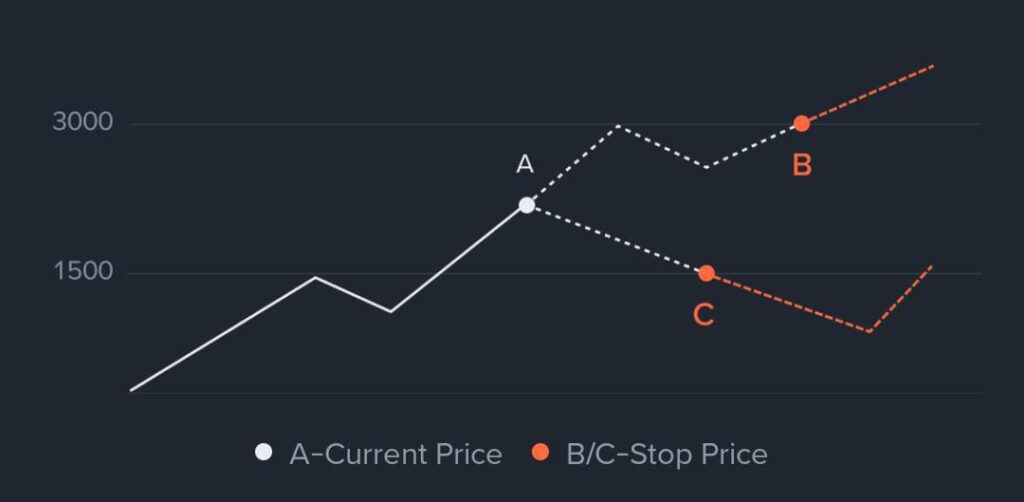Select the "A-Current Price" legend label

(x=395, y=454)
